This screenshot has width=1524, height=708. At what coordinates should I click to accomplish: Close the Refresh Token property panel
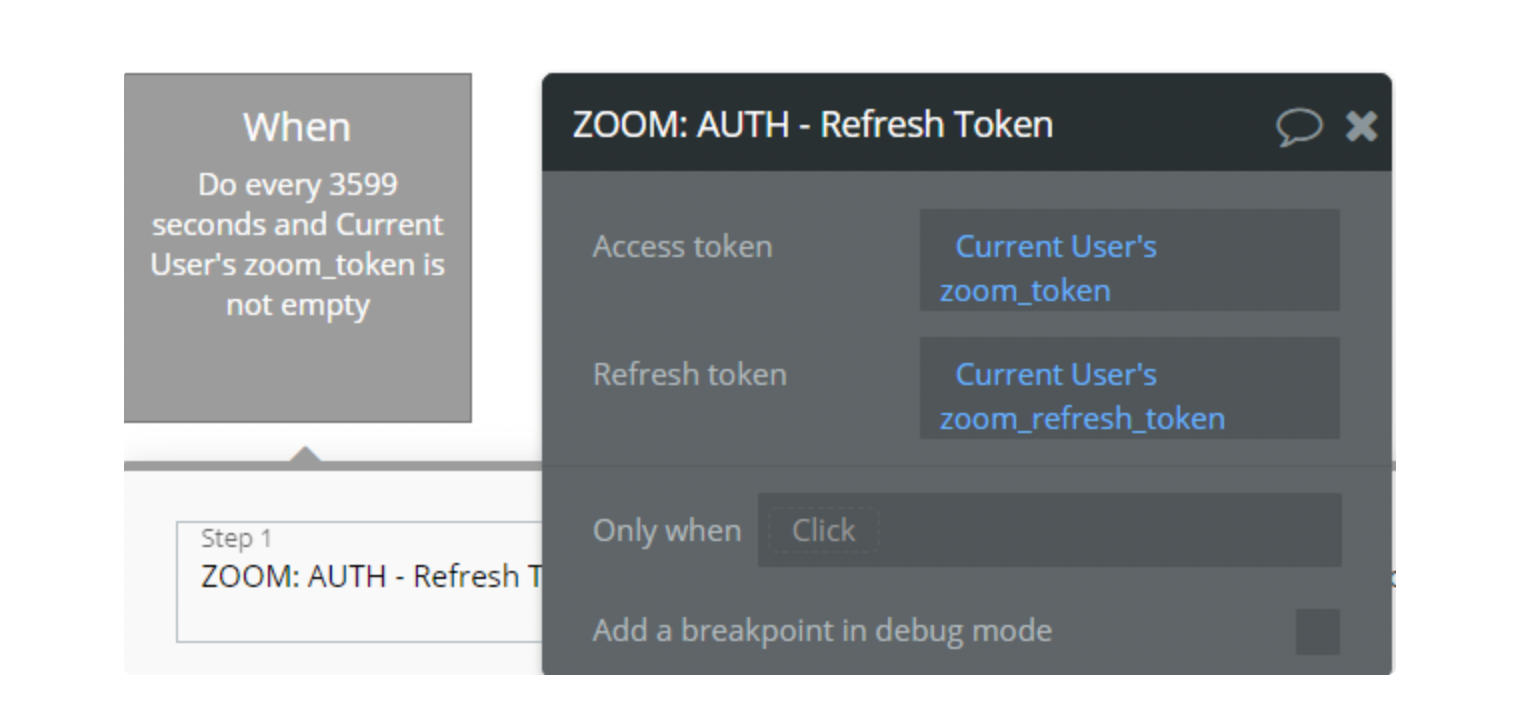pos(1361,126)
